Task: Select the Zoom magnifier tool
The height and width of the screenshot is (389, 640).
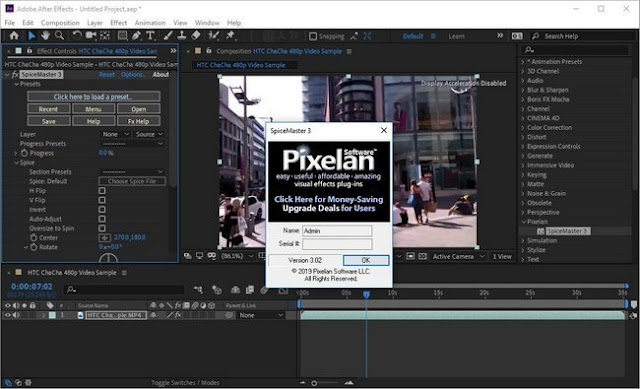Action: coord(60,36)
